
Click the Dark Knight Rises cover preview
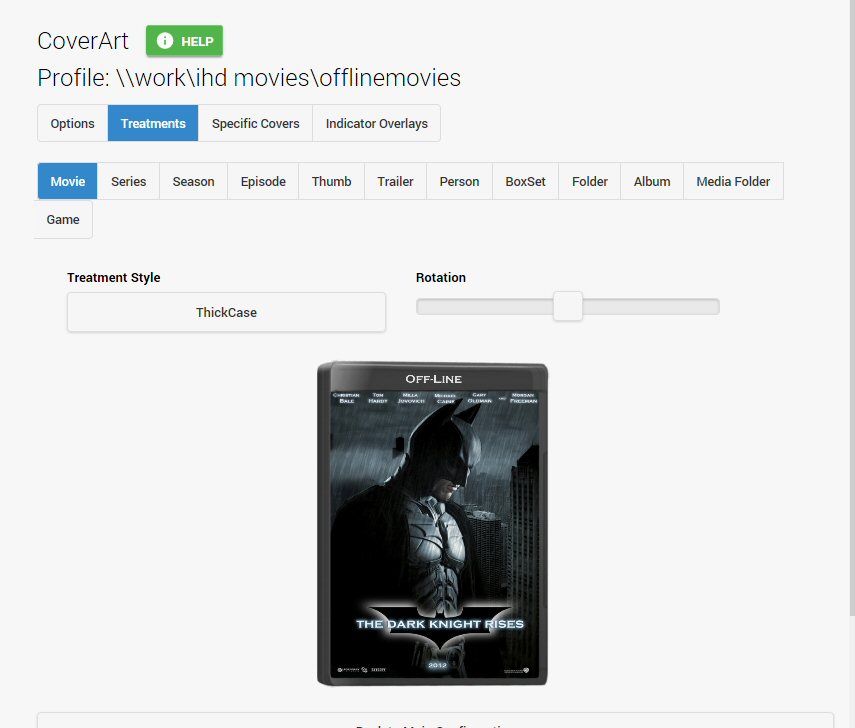(432, 524)
